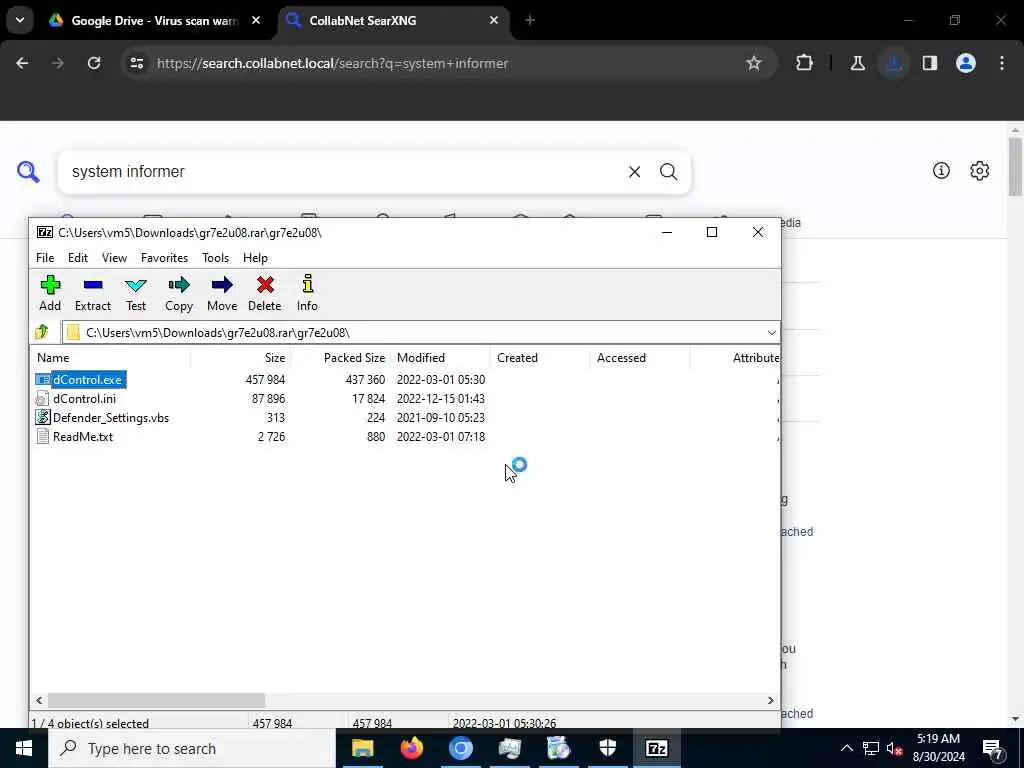Open File Explorer from taskbar
The width and height of the screenshot is (1024, 768).
pos(362,748)
